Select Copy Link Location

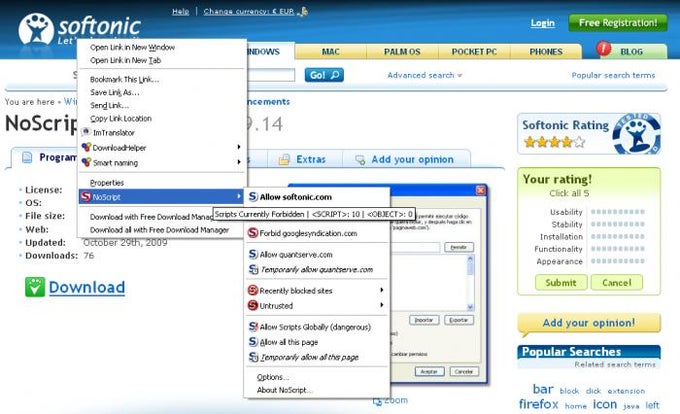pyautogui.click(x=121, y=118)
